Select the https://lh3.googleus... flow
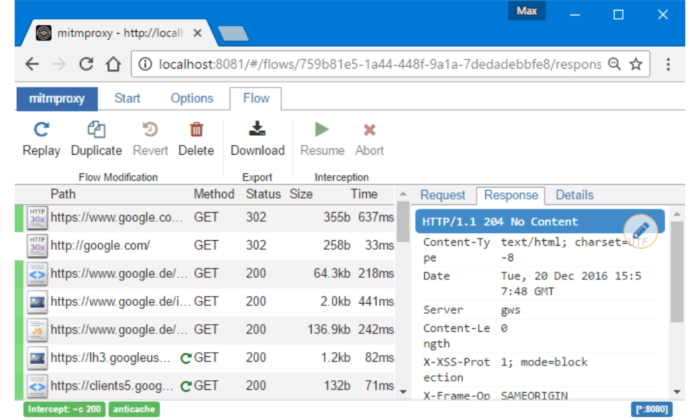The width and height of the screenshot is (700, 420). coord(205,358)
